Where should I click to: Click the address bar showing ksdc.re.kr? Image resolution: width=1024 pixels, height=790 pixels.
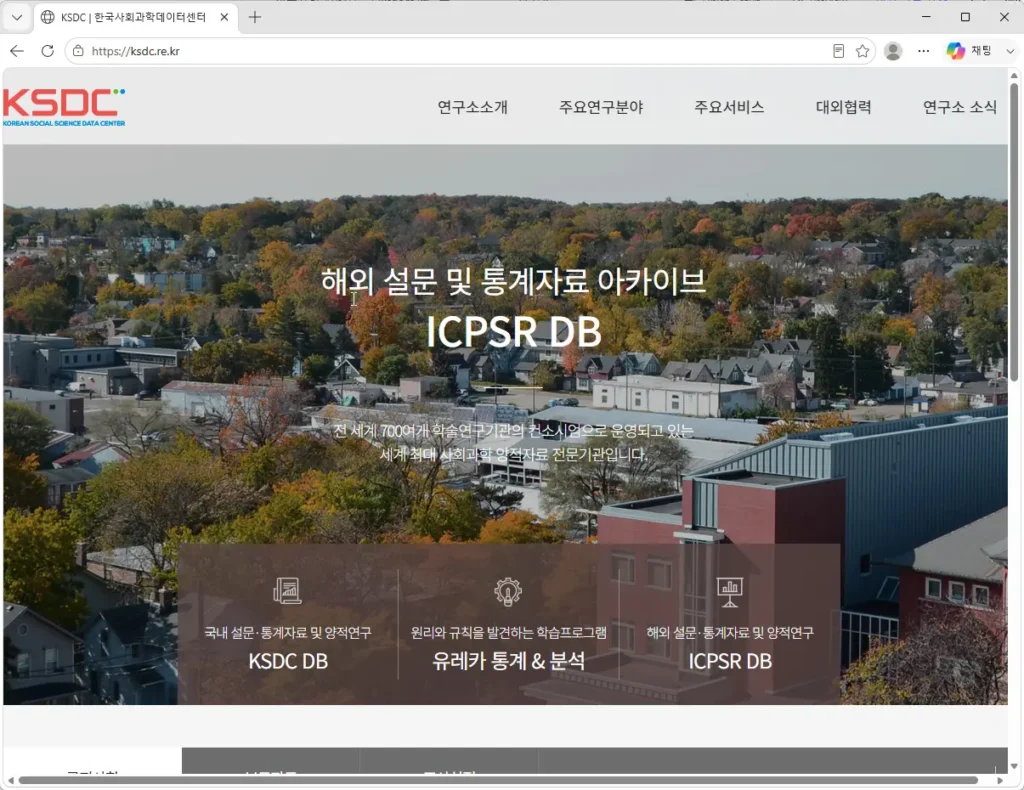tap(457, 51)
